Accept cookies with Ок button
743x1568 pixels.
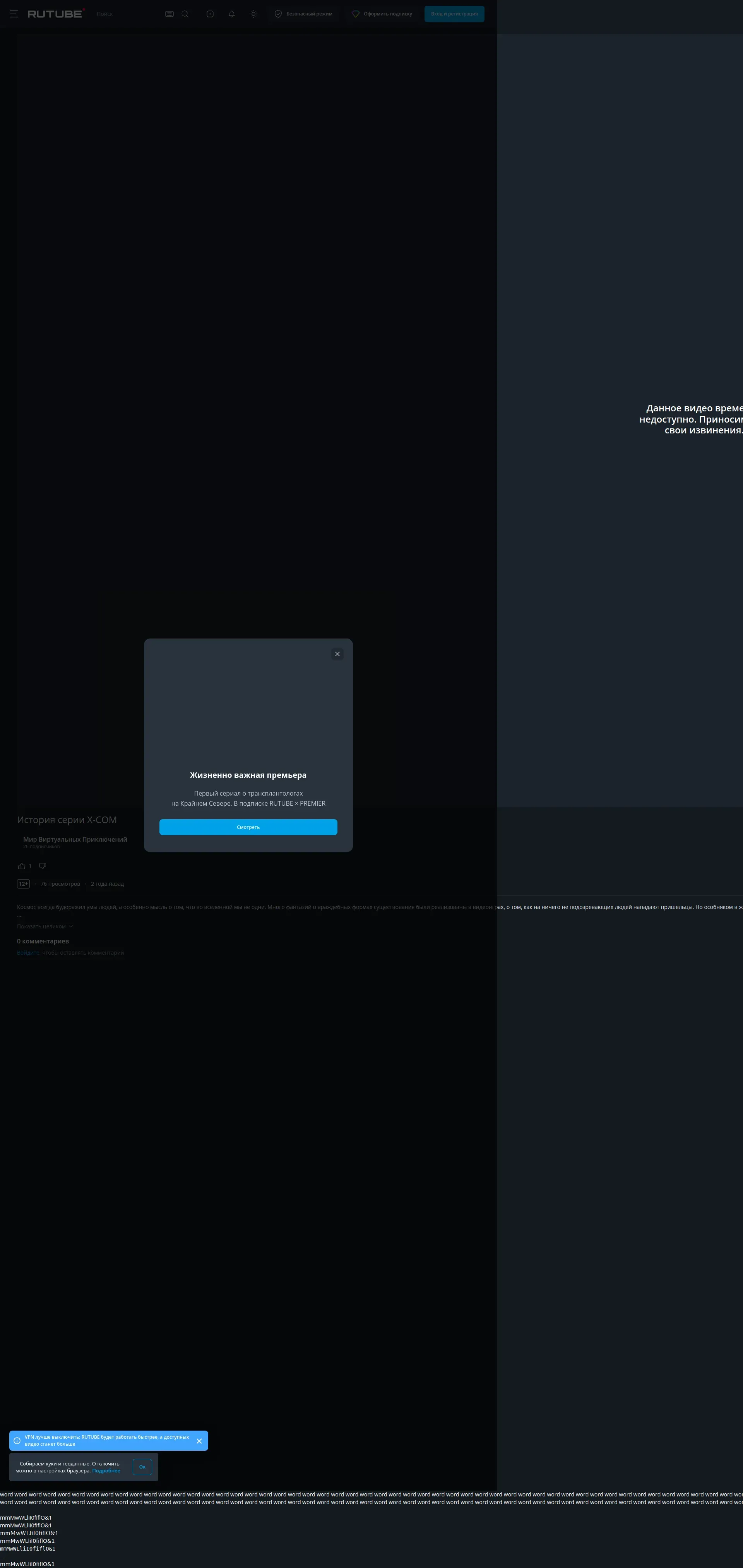pos(142,1466)
